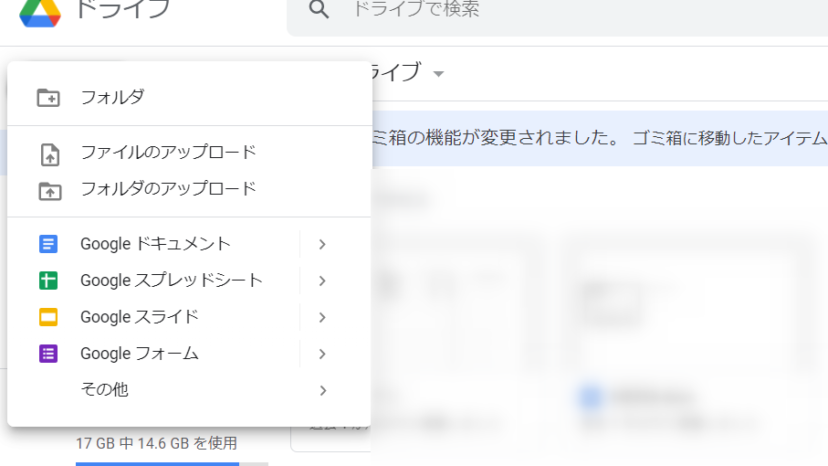828x466 pixels.
Task: Select フォルダ from the new menu
Action: coord(112,97)
